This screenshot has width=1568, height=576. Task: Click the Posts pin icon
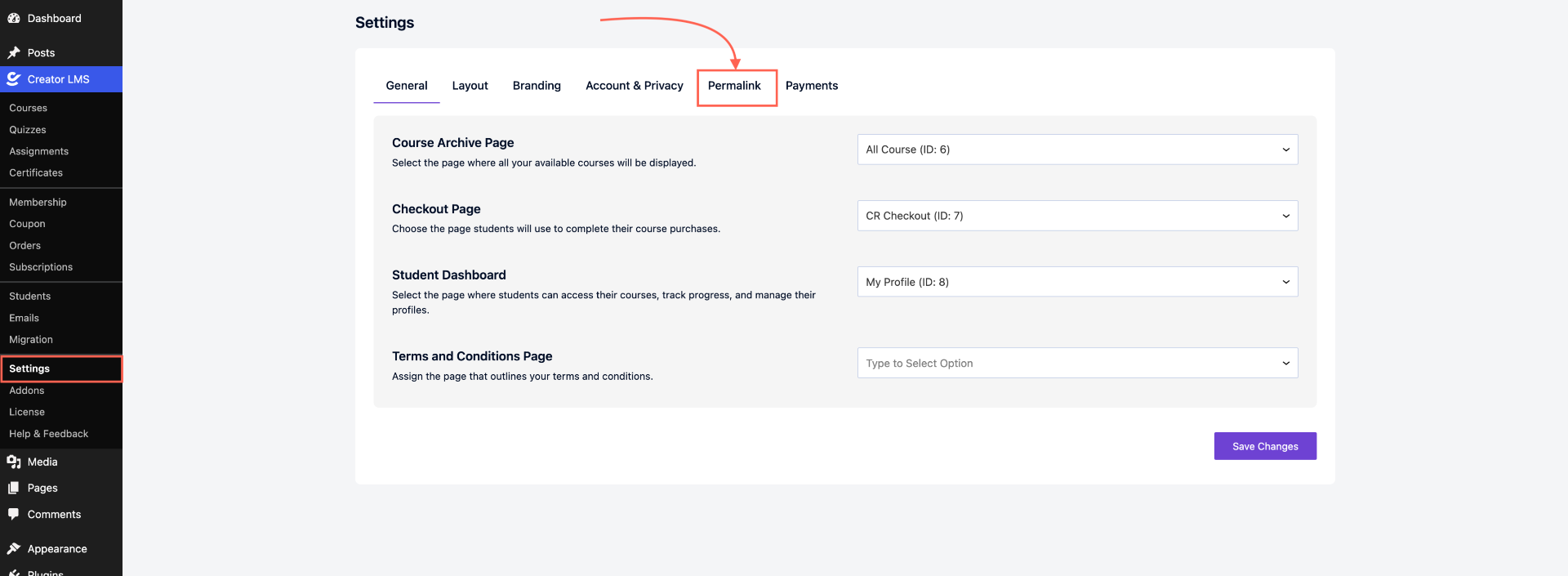14,52
